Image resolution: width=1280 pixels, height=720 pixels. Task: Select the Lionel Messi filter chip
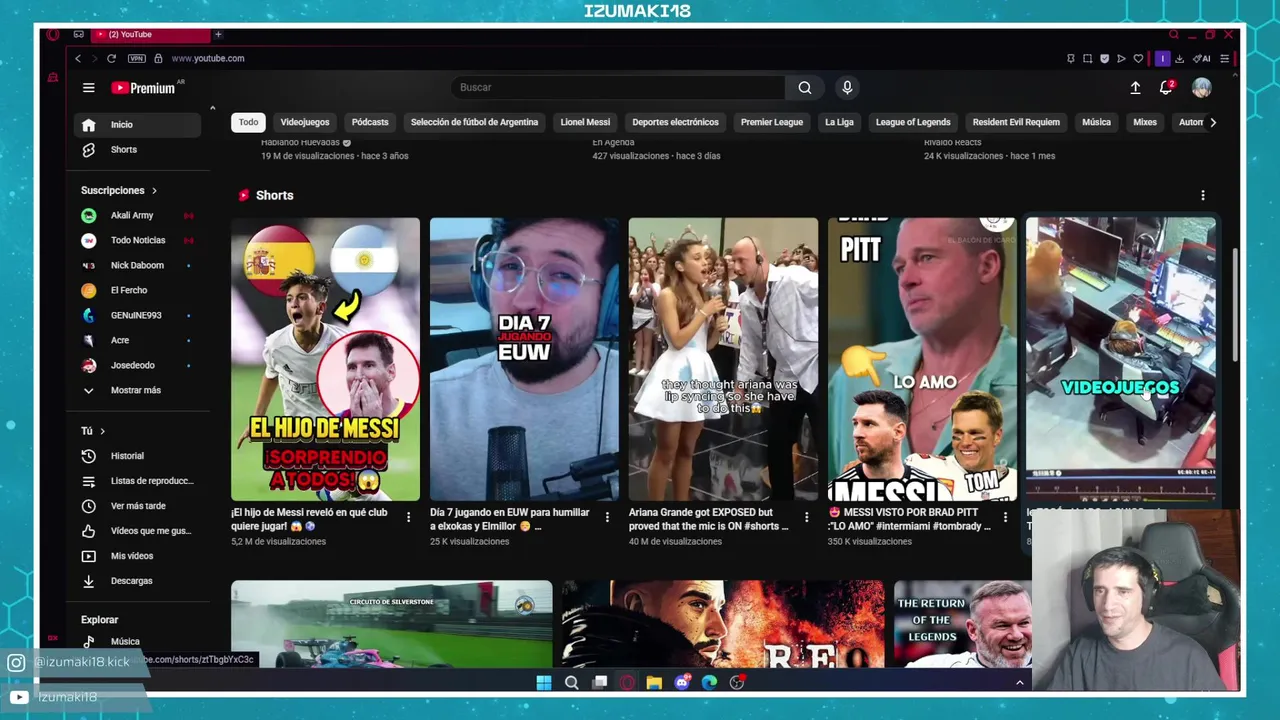pos(585,122)
